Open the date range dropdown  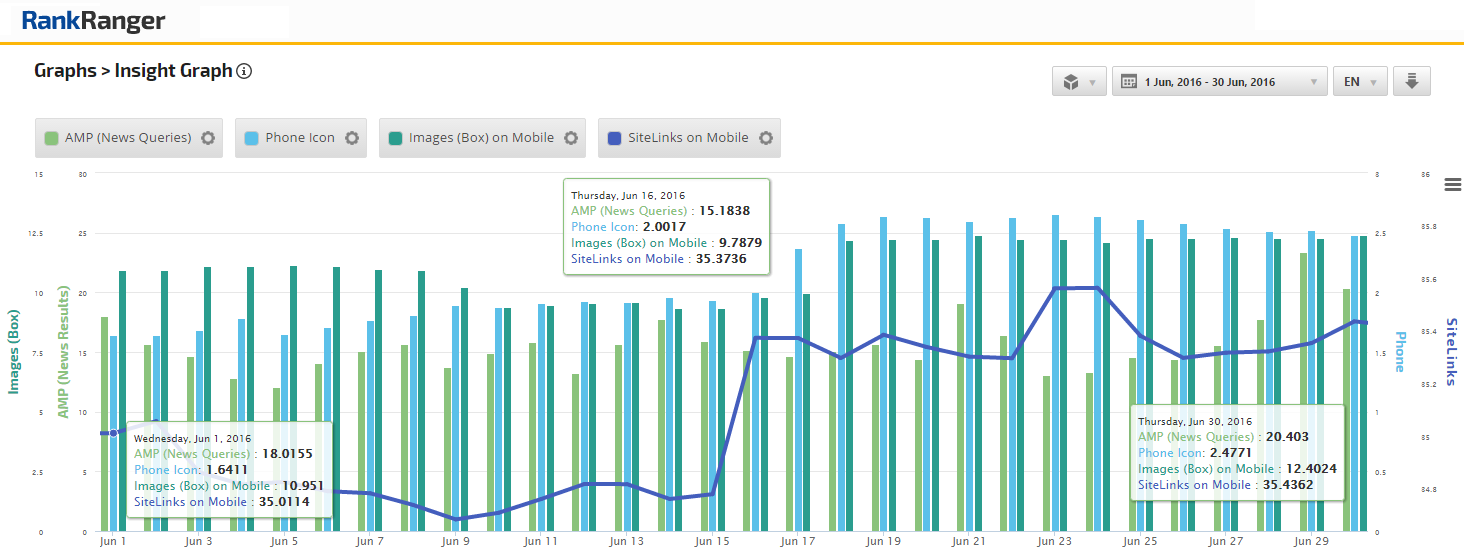point(1219,82)
